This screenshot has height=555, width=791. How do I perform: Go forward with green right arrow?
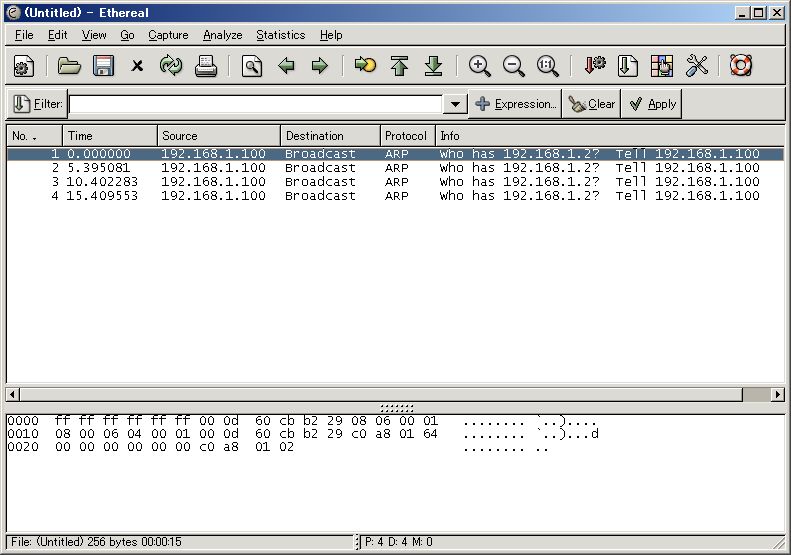click(x=319, y=66)
